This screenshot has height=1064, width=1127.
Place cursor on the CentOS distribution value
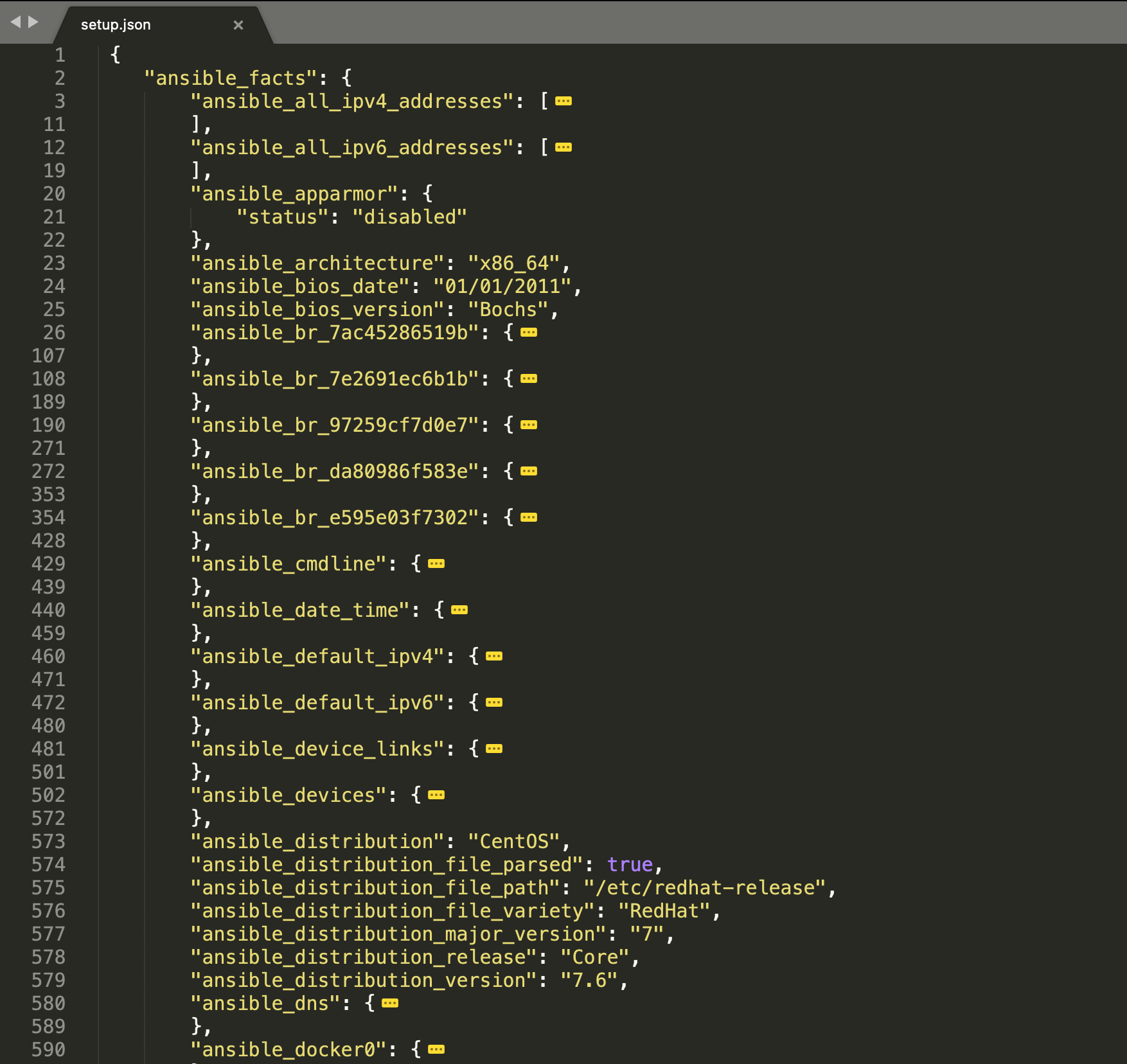pyautogui.click(x=514, y=841)
